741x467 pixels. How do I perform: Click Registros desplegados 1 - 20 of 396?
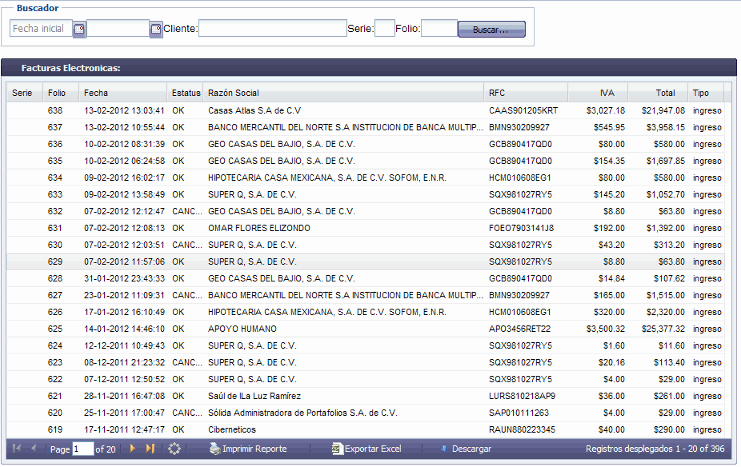[655, 449]
